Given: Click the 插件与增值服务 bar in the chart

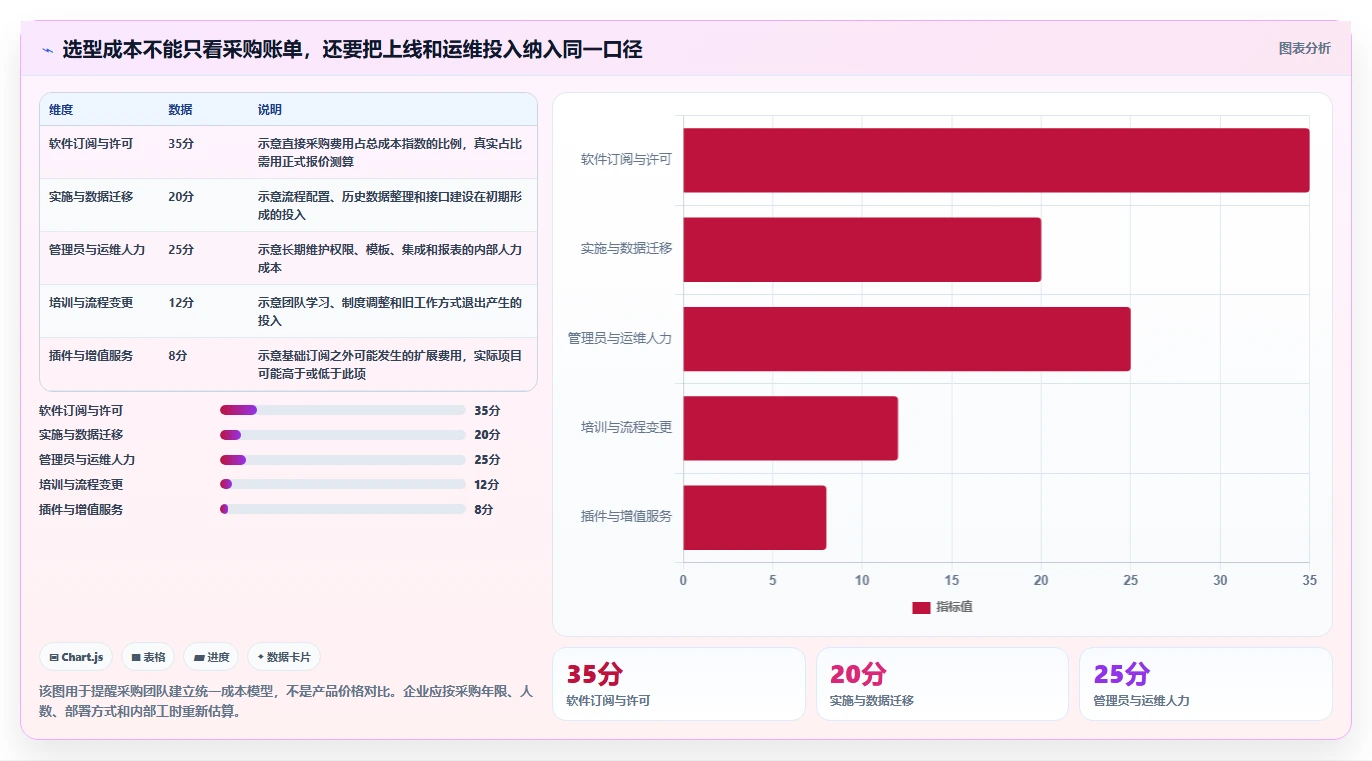Looking at the screenshot, I should (x=755, y=517).
